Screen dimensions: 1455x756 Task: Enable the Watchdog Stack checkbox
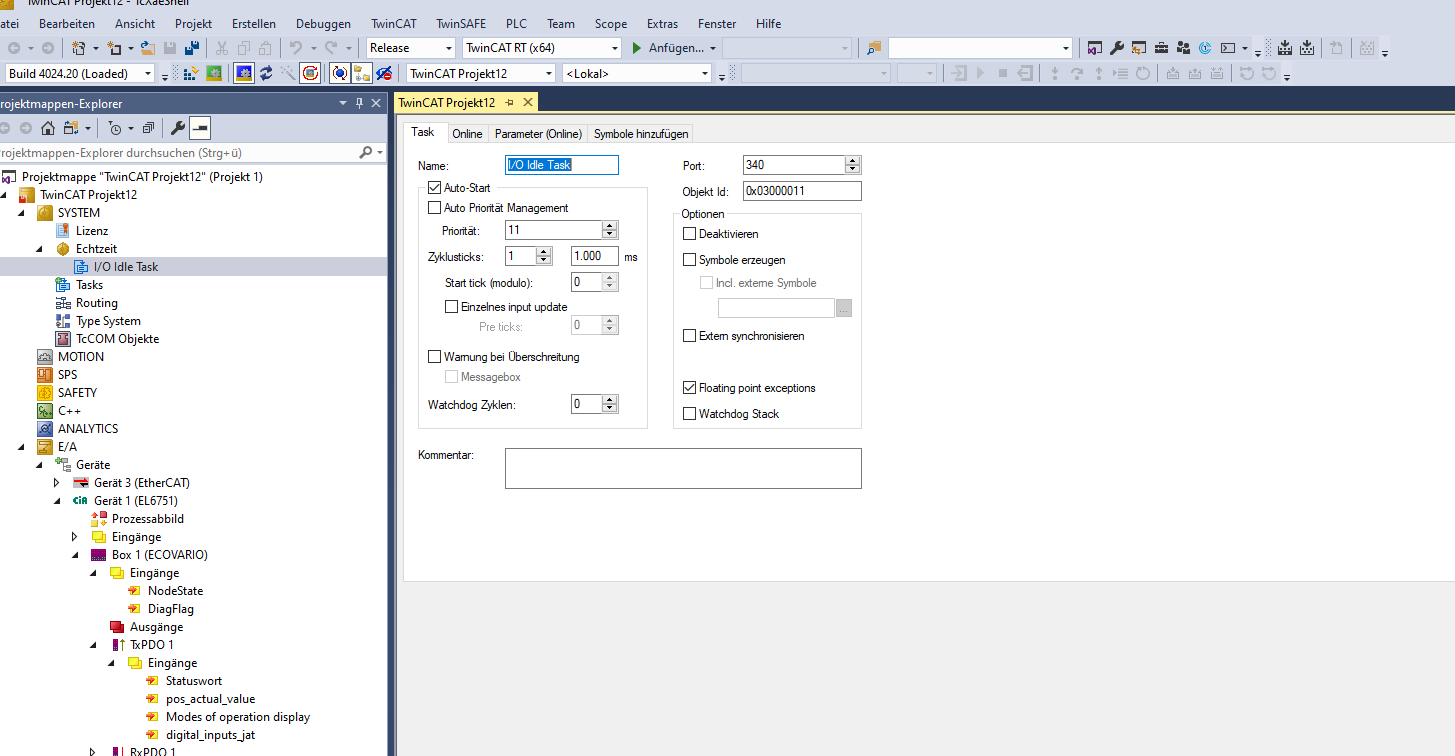coord(689,414)
